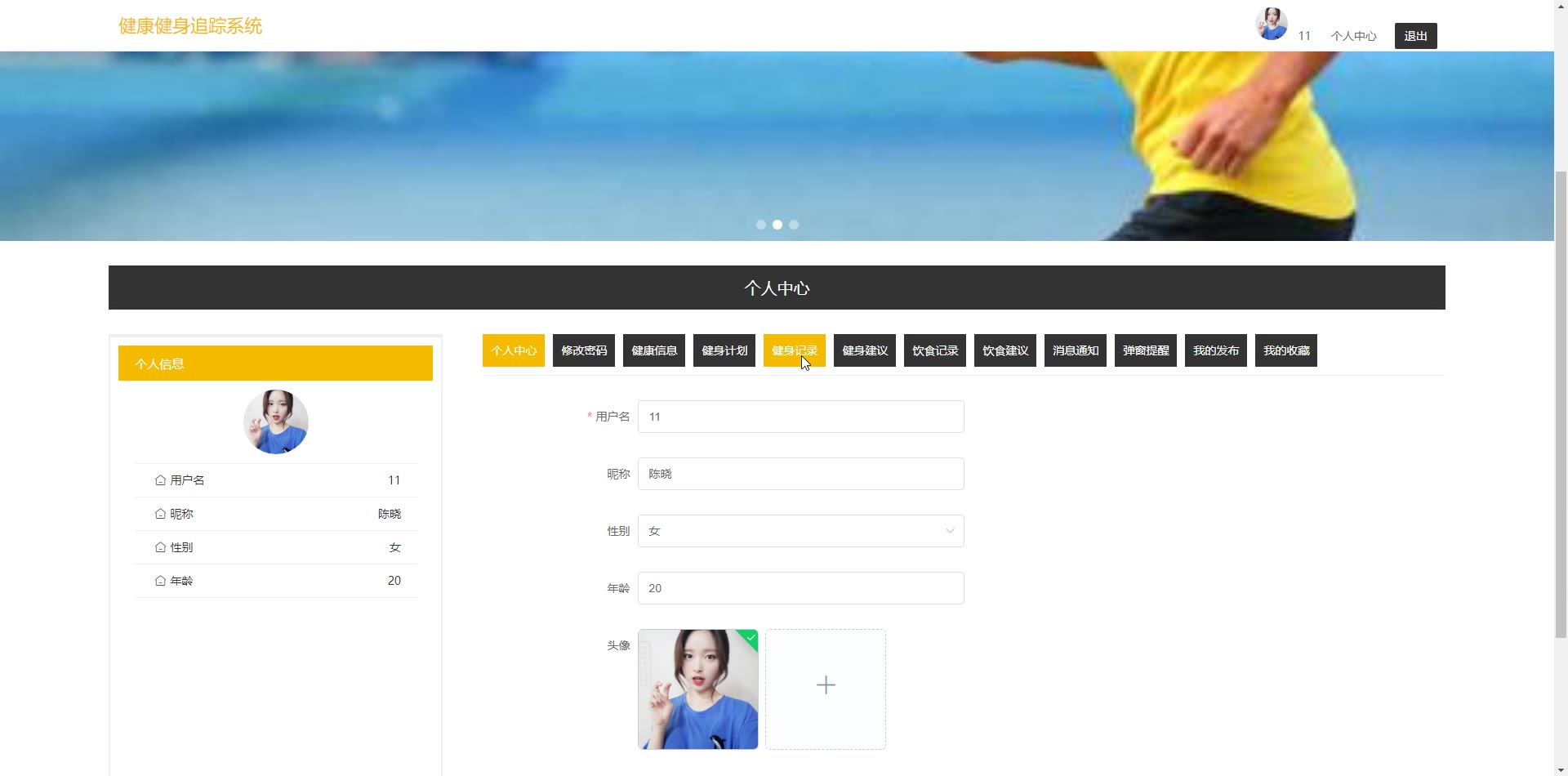Viewport: 1568px width, 776px height.
Task: Click sidebar nickname value 陈晓
Action: [390, 514]
